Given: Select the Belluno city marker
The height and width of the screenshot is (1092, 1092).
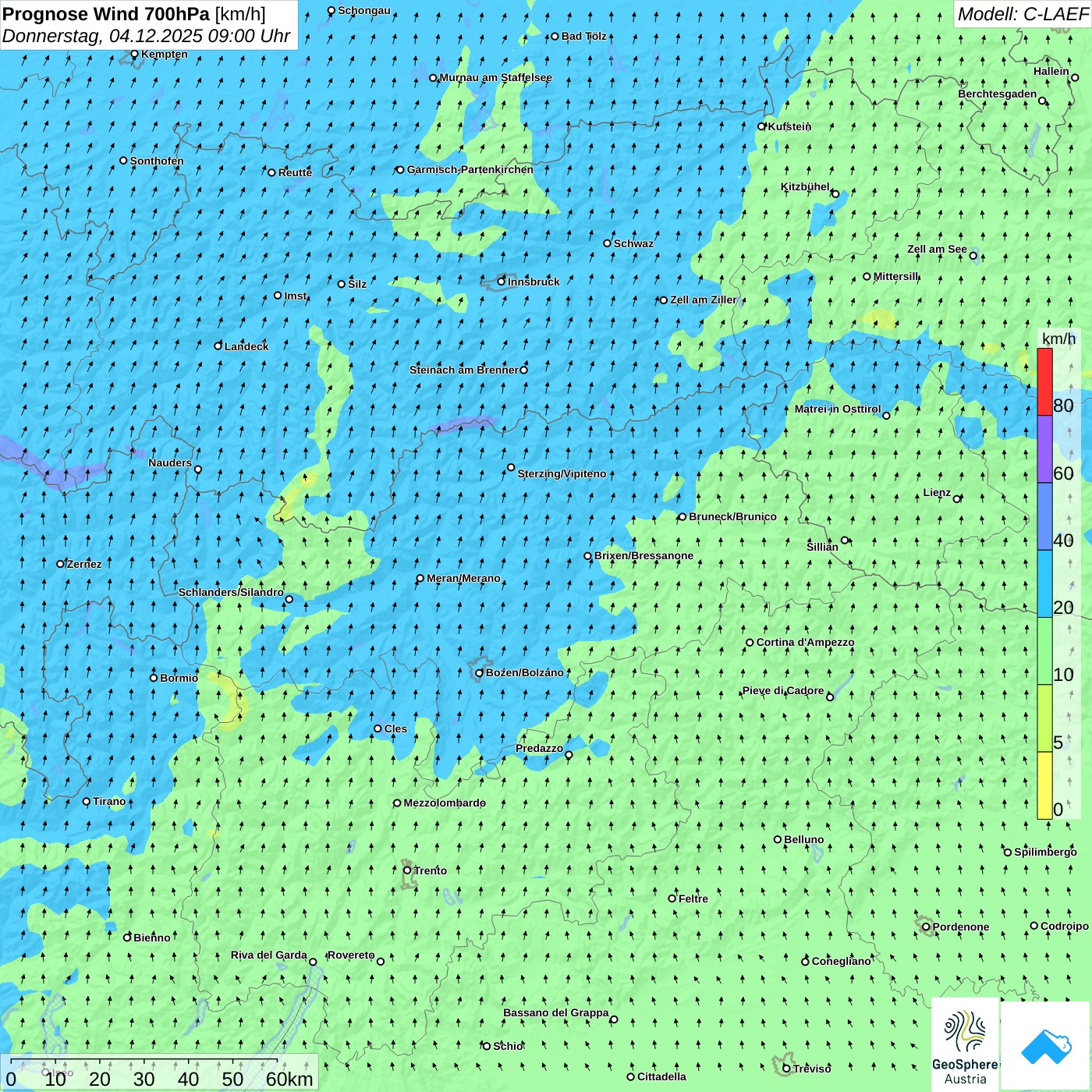Looking at the screenshot, I should [x=778, y=840].
